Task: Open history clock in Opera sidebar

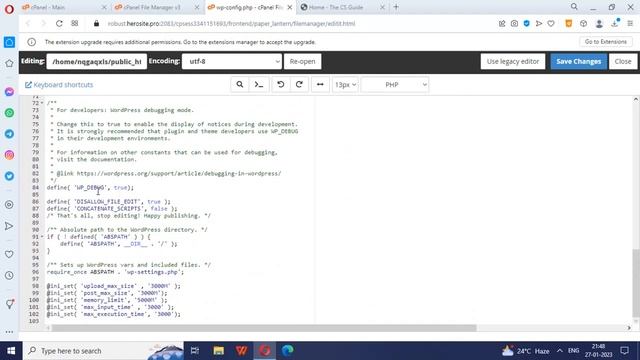Action: coord(9,276)
